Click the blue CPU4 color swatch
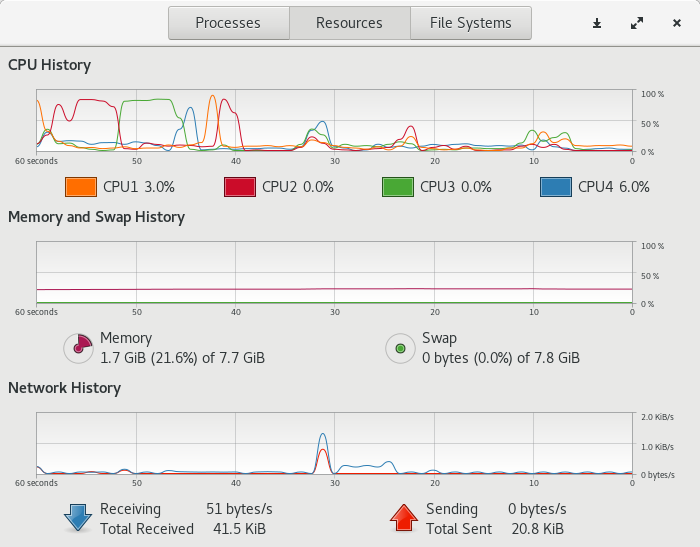Screen dimensions: 700x547 click(555, 186)
